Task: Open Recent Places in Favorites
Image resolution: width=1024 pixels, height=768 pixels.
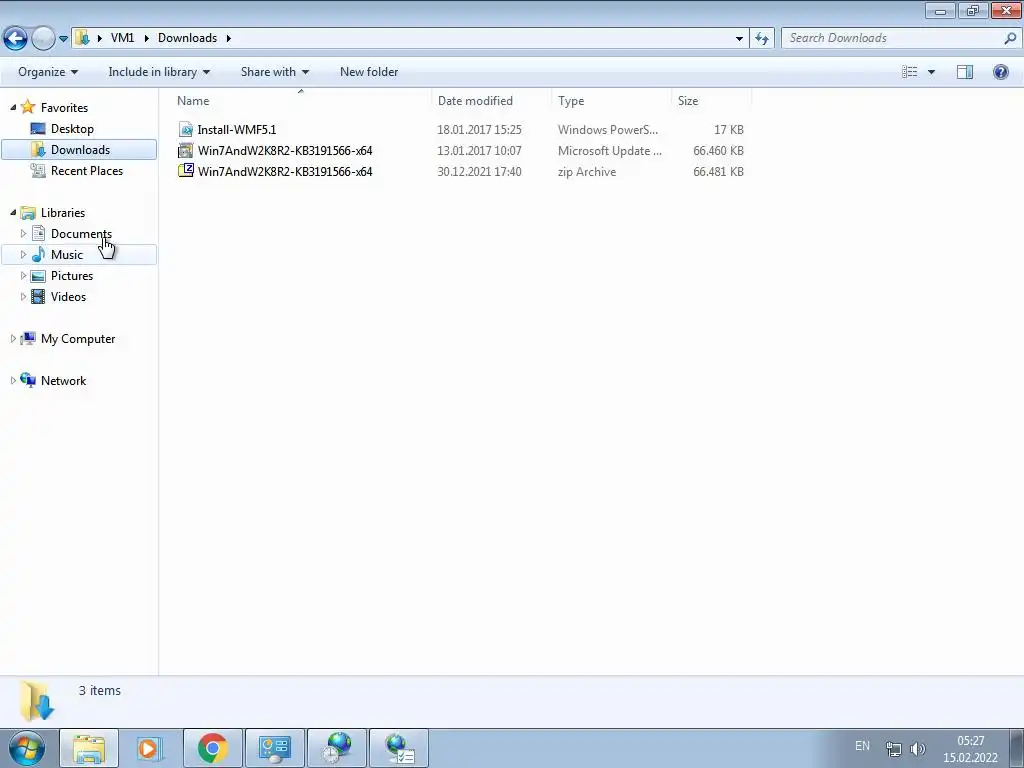Action: point(87,170)
